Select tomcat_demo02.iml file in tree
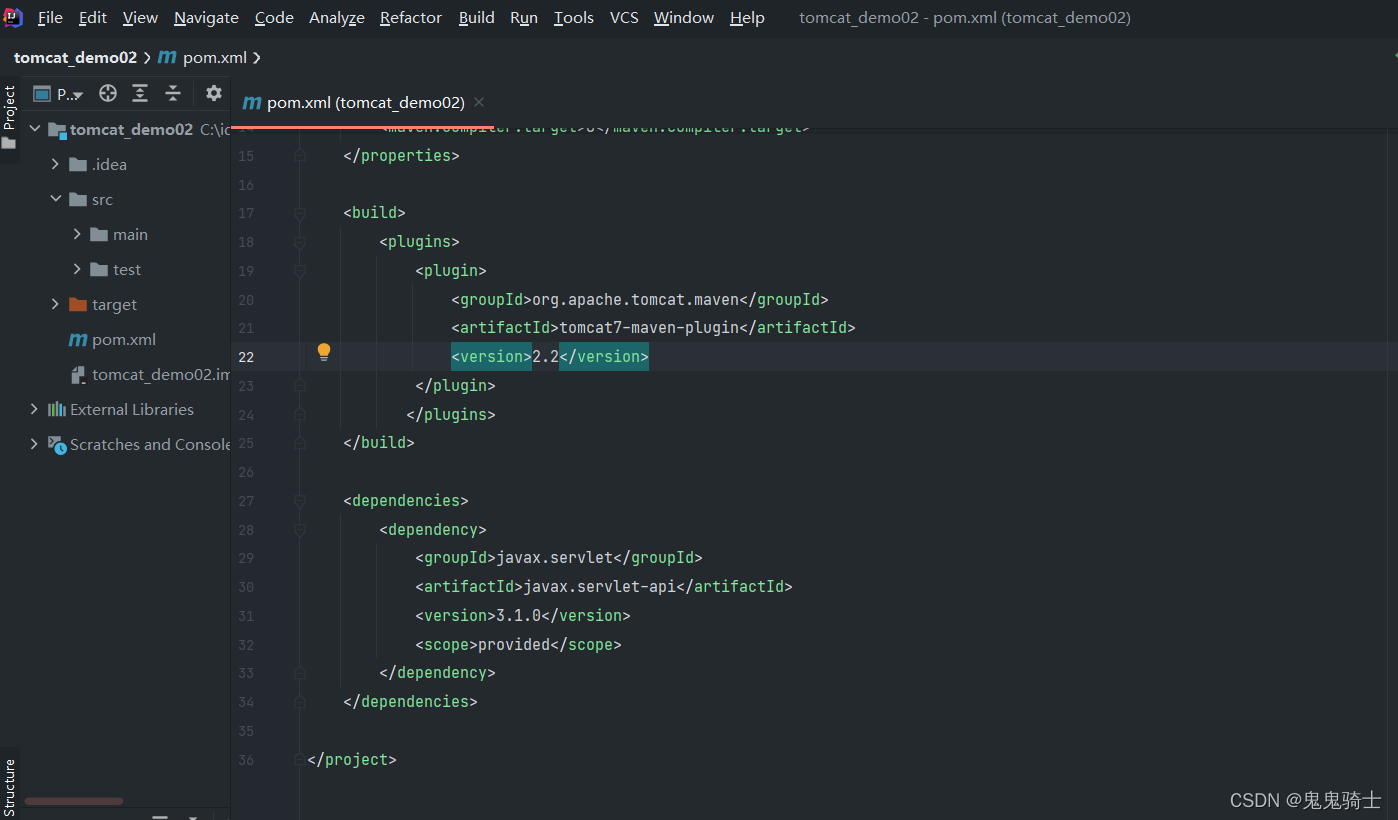 [150, 374]
